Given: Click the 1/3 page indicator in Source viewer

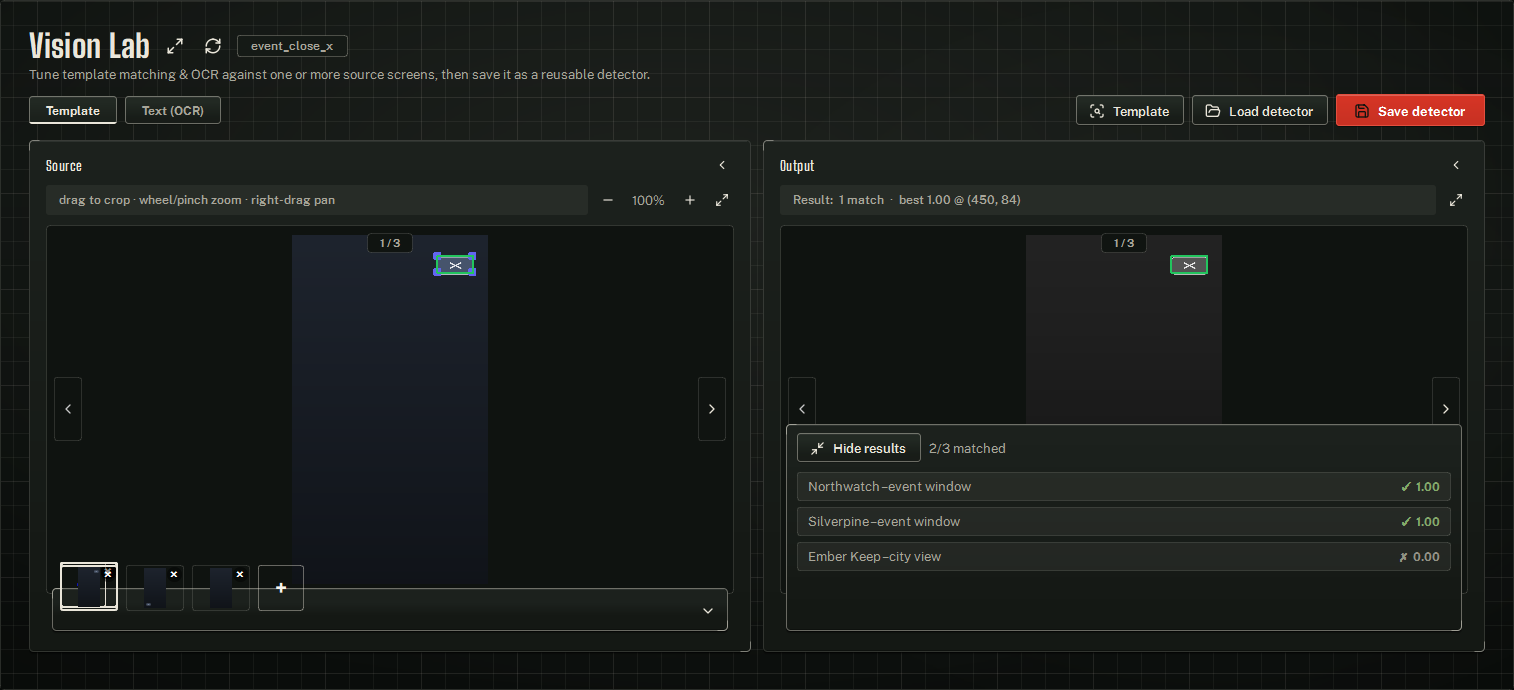Looking at the screenshot, I should [390, 243].
